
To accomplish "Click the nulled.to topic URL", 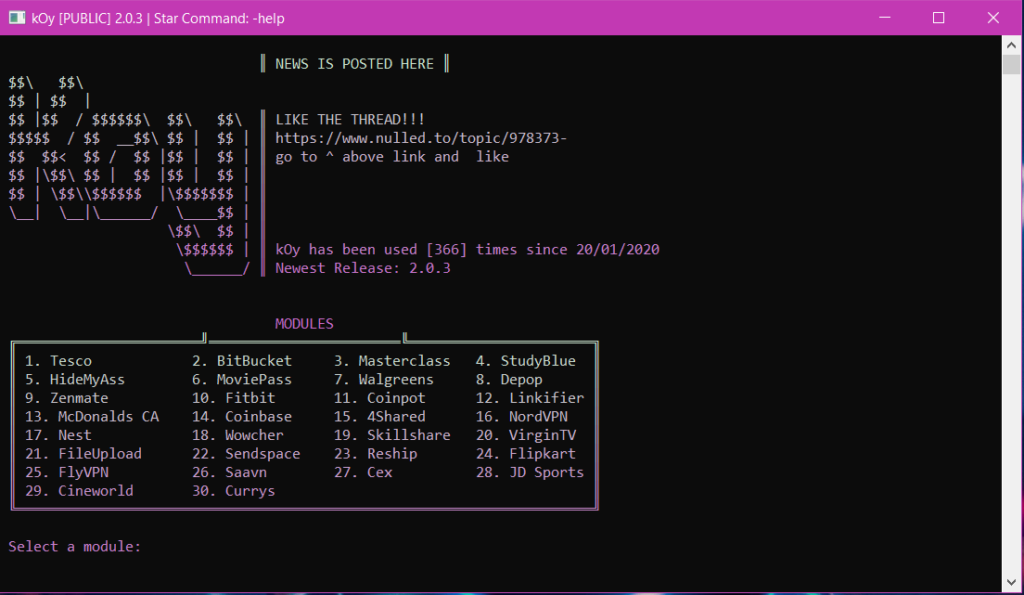I will 421,138.
